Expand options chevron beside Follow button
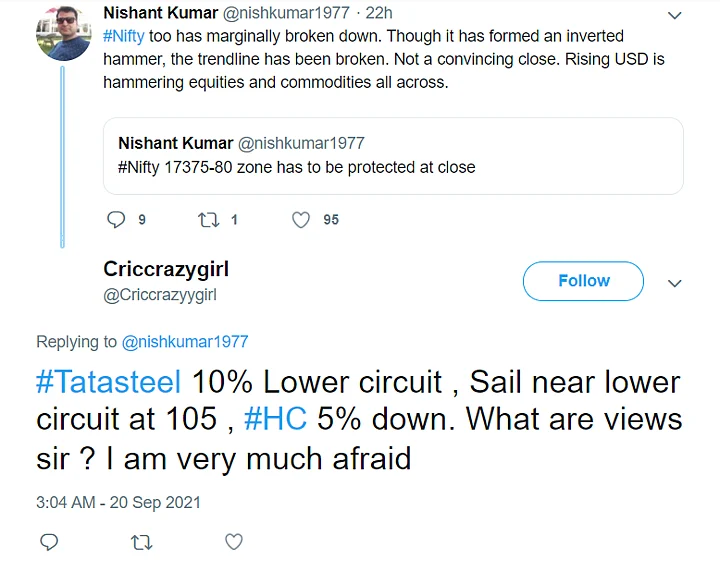This screenshot has width=720, height=571. (x=674, y=283)
